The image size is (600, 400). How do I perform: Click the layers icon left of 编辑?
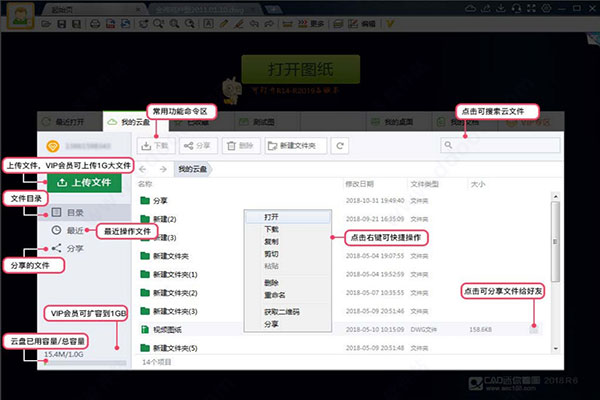click(338, 24)
